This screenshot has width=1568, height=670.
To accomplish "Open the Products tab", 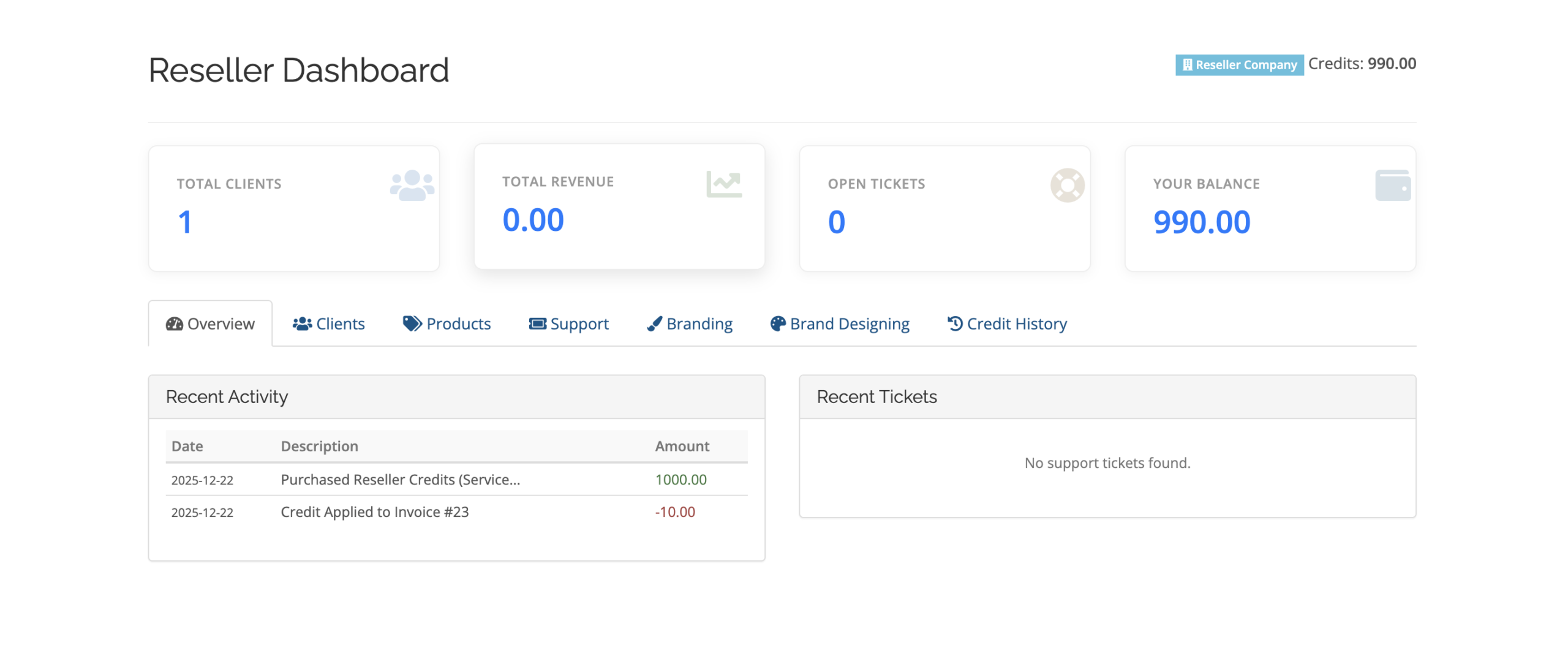I will (x=447, y=324).
